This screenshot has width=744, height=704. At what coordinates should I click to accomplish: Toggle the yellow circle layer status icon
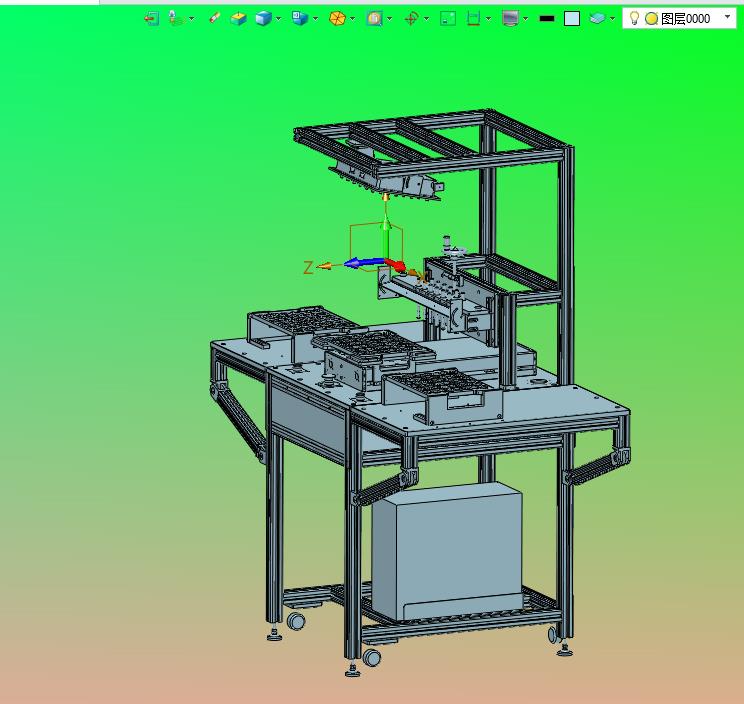(x=651, y=19)
